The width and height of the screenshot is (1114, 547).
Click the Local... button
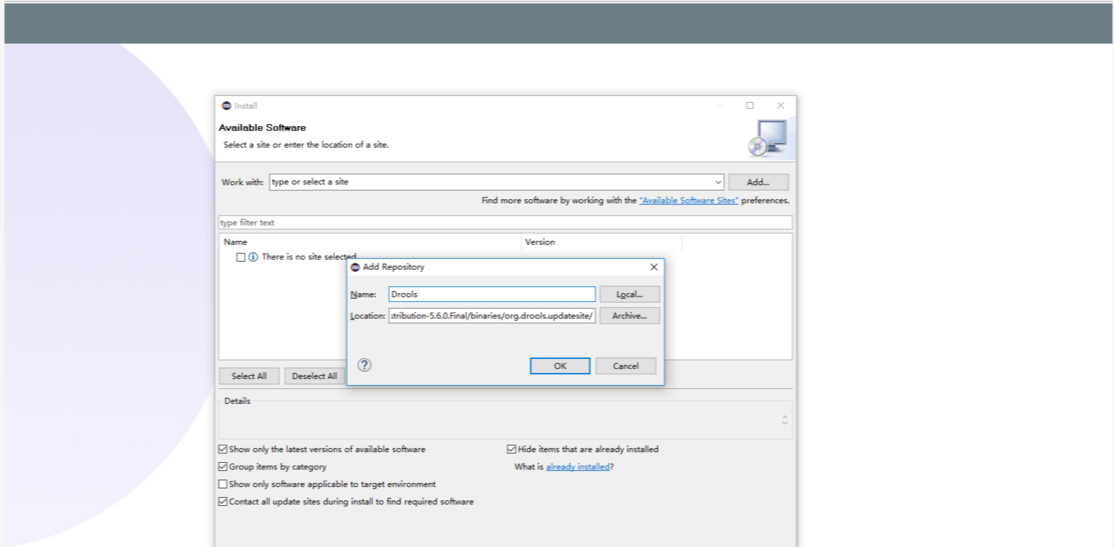point(629,294)
